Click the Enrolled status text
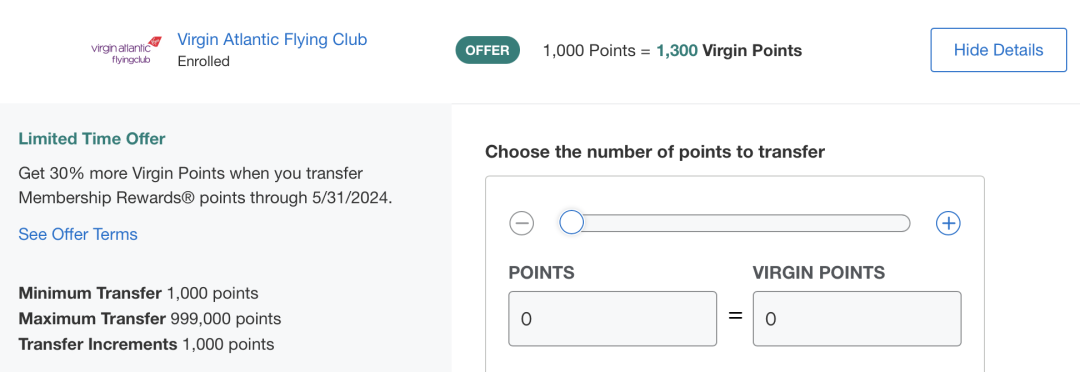Viewport: 1080px width, 372px height. pyautogui.click(x=203, y=61)
